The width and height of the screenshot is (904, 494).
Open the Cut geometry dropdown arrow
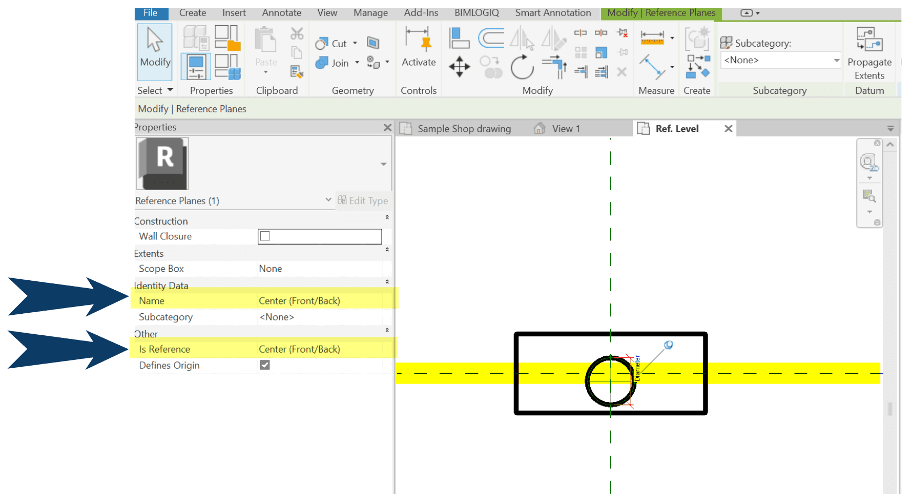355,43
